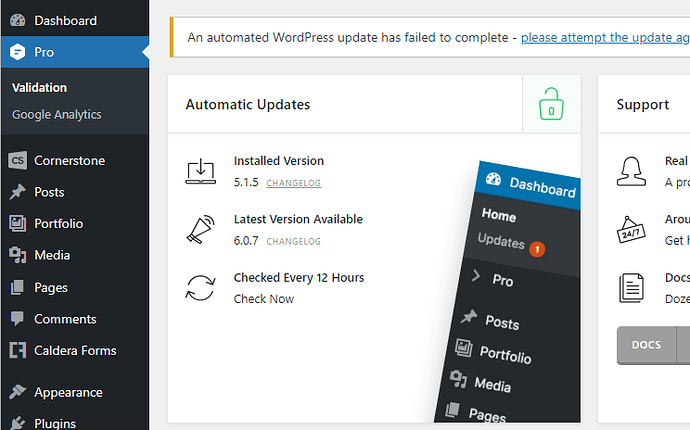690x430 pixels.
Task: Click the Posts pushpin icon
Action: click(17, 192)
